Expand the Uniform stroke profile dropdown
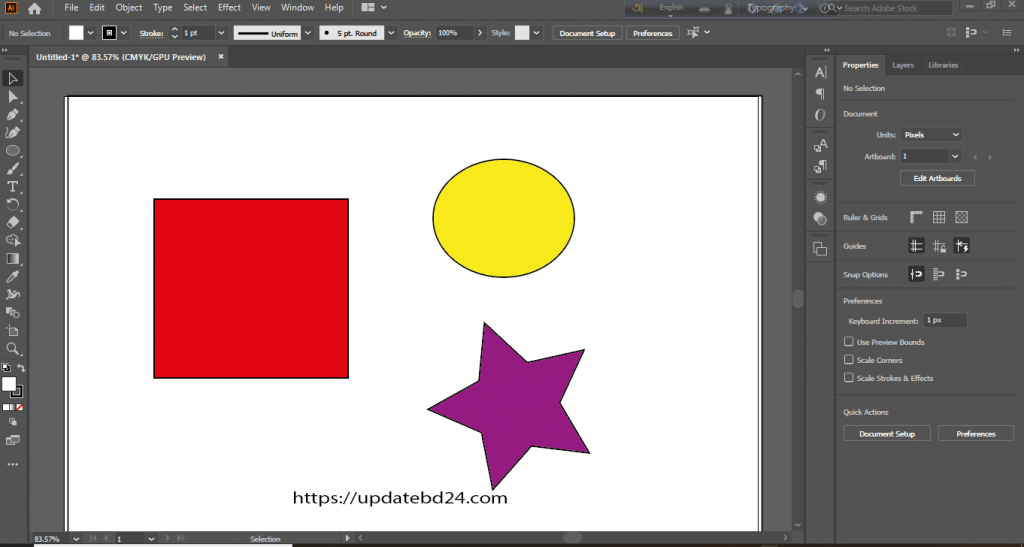This screenshot has height=547, width=1024. click(x=307, y=33)
